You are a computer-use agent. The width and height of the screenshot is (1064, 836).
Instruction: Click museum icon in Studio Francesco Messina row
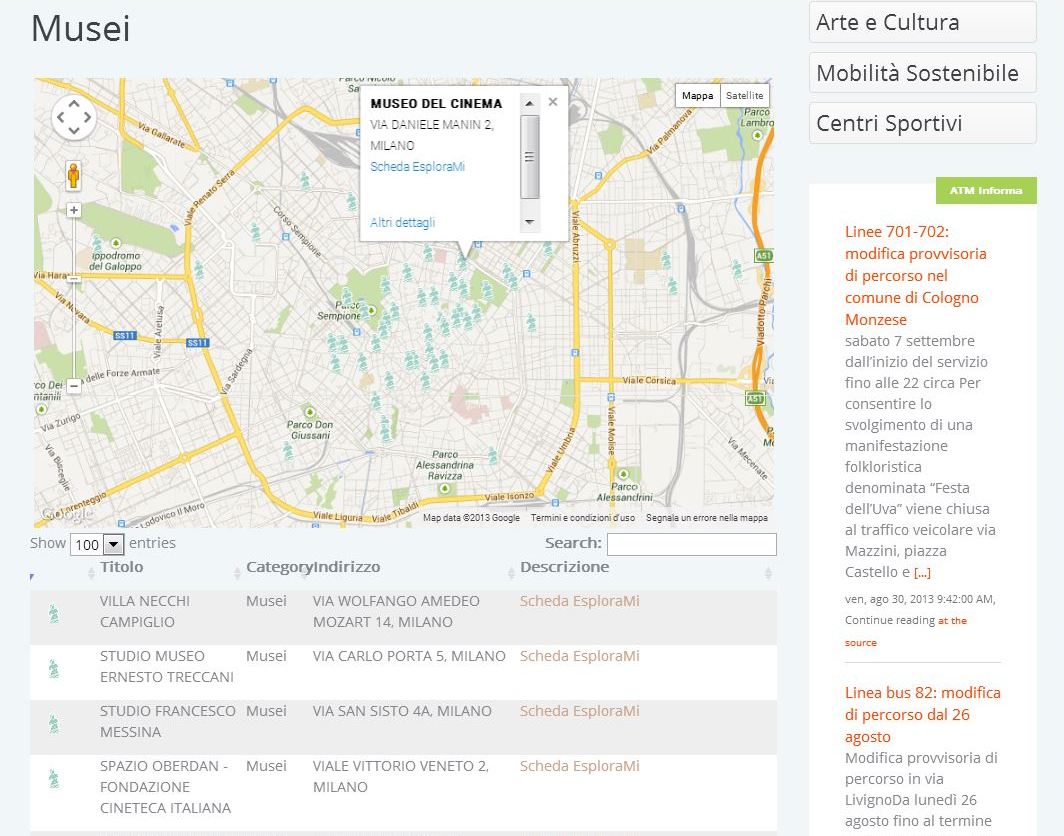(54, 724)
